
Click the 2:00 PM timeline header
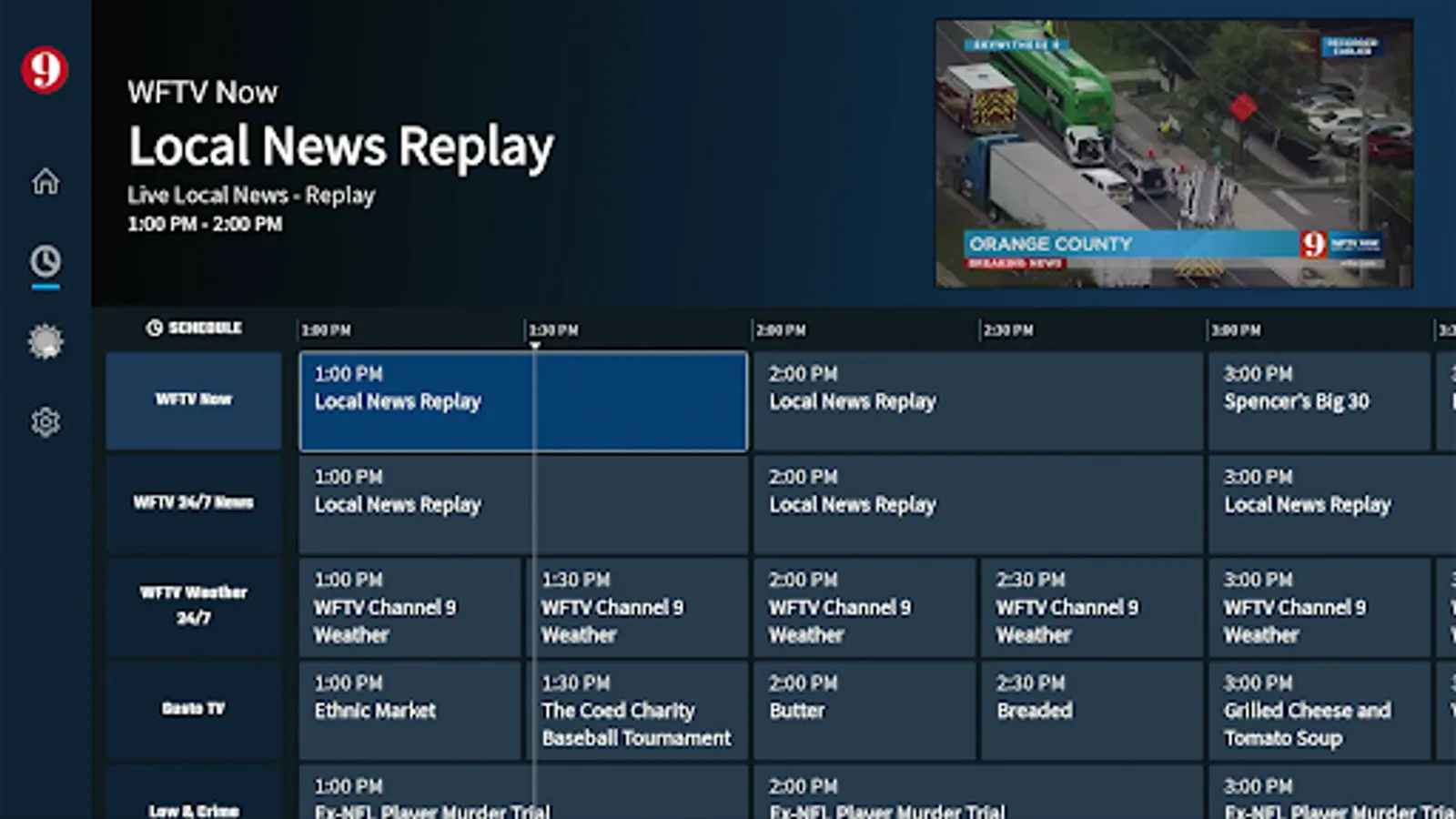pos(782,330)
